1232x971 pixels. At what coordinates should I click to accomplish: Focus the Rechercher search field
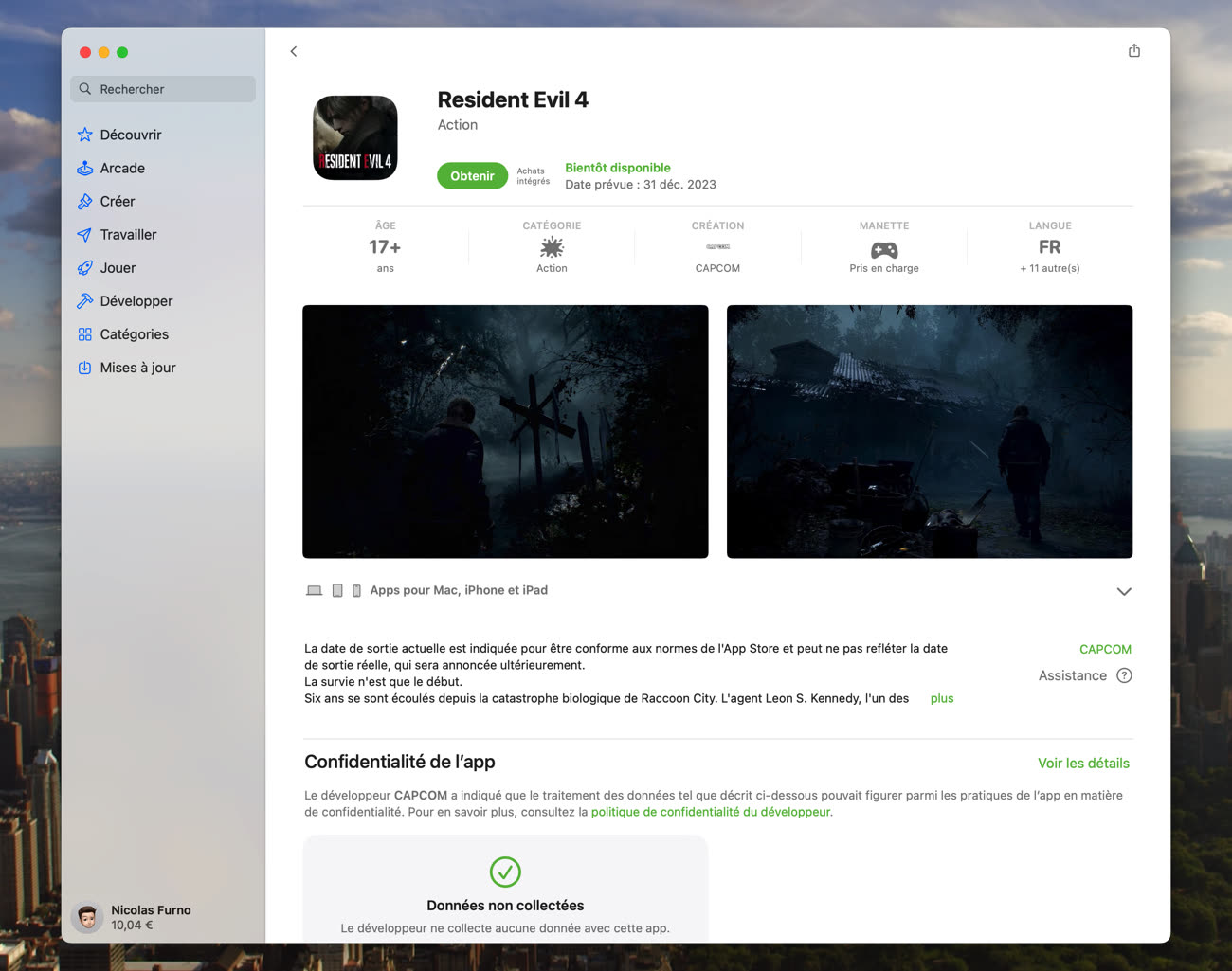tap(163, 89)
